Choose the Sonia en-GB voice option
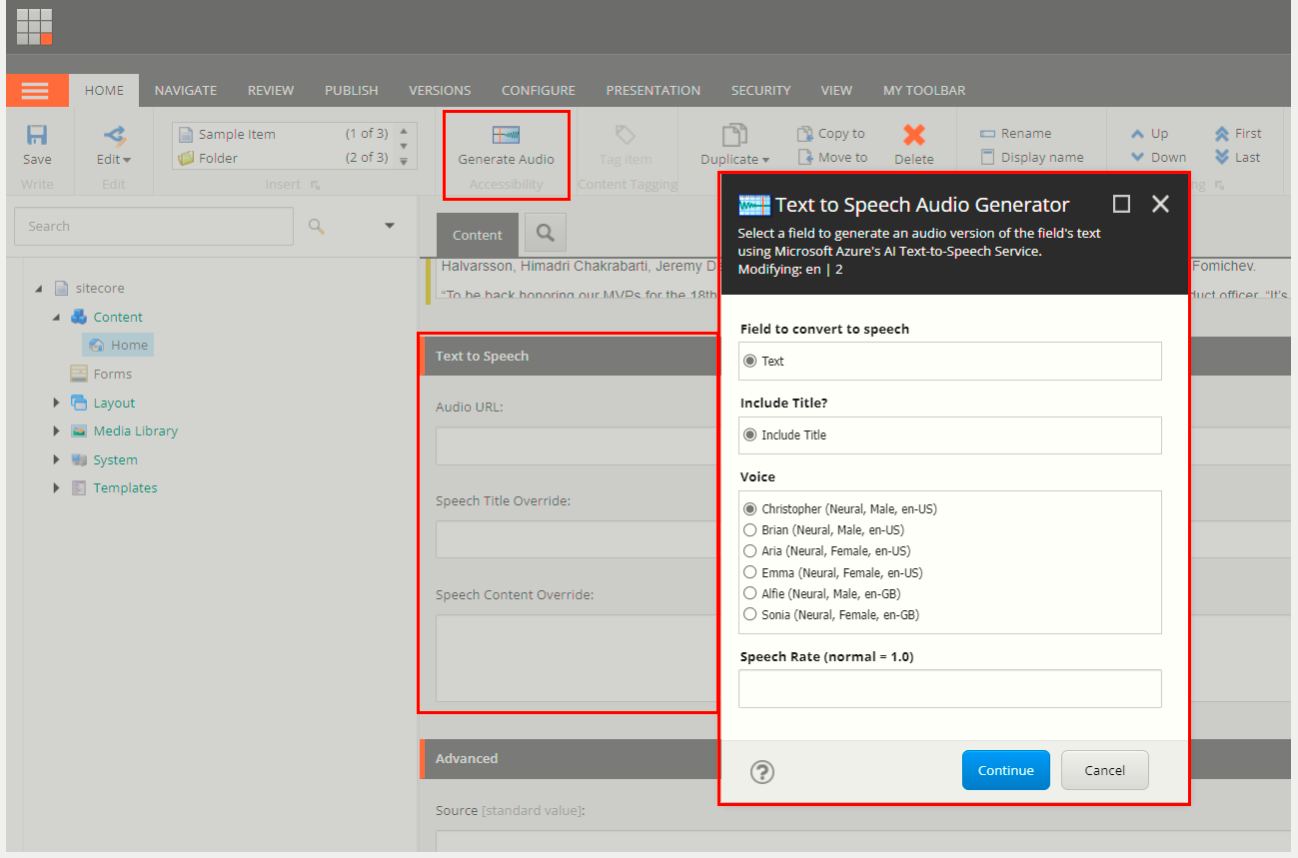1298x858 pixels. 750,615
